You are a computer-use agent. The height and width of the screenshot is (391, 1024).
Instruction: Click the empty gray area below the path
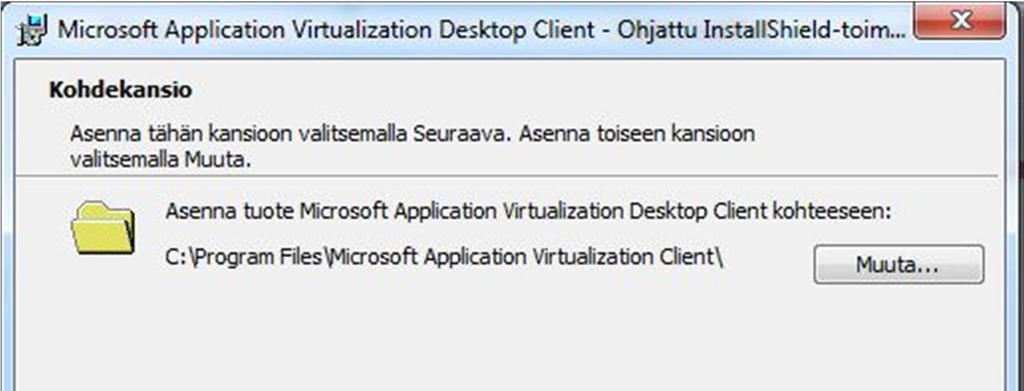point(509,333)
